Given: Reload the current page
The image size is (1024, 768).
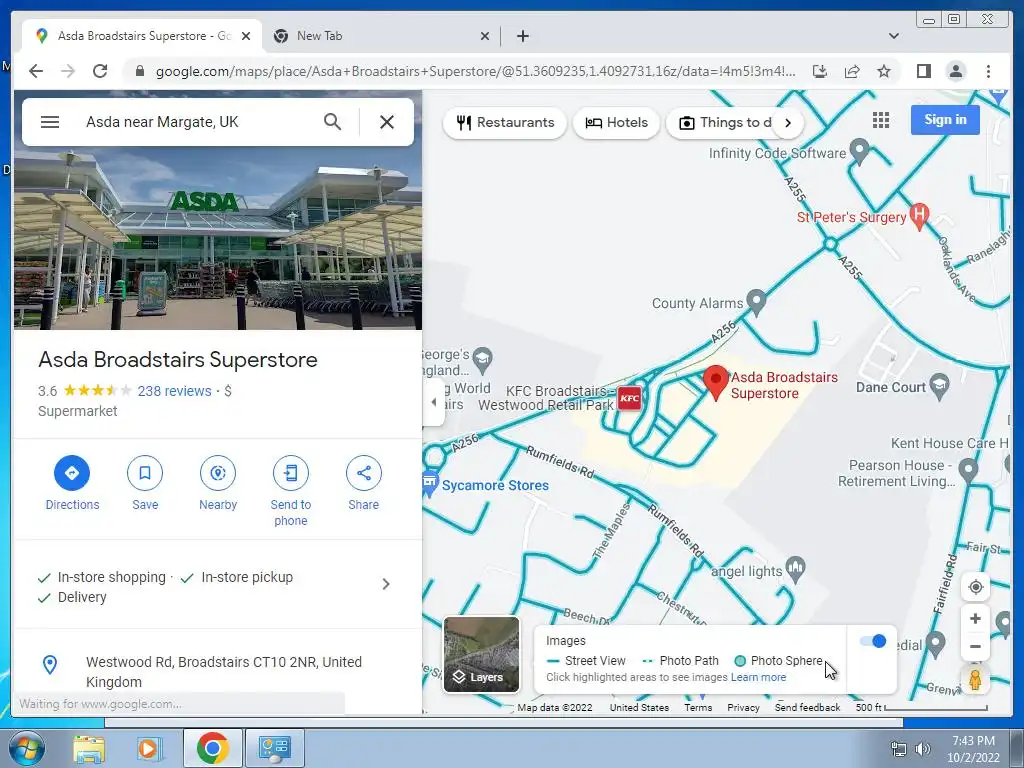Looking at the screenshot, I should [100, 71].
